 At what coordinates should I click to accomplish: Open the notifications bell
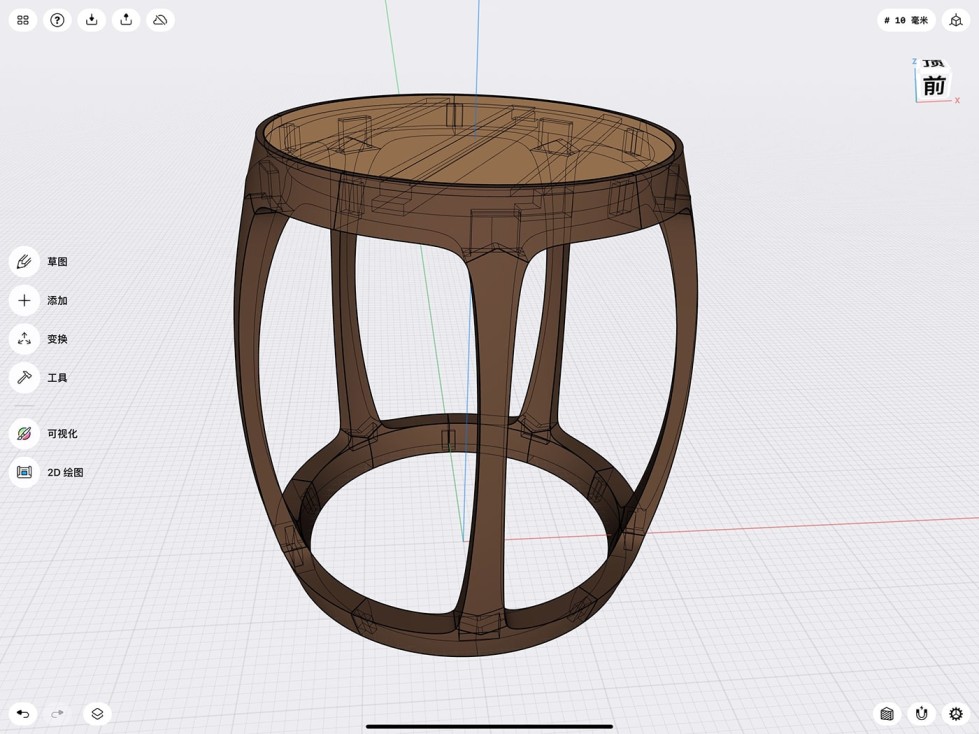click(956, 19)
